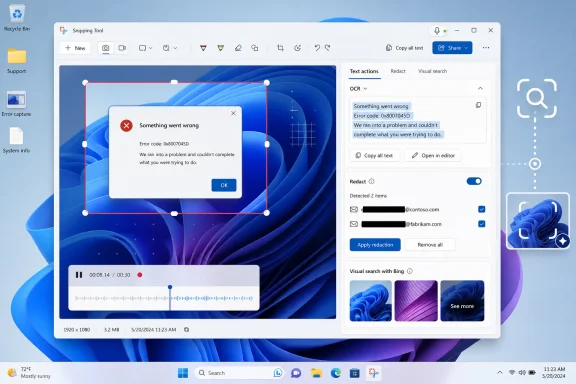
Task: Click the Wi-Fi icon in the system tray
Action: (512, 373)
